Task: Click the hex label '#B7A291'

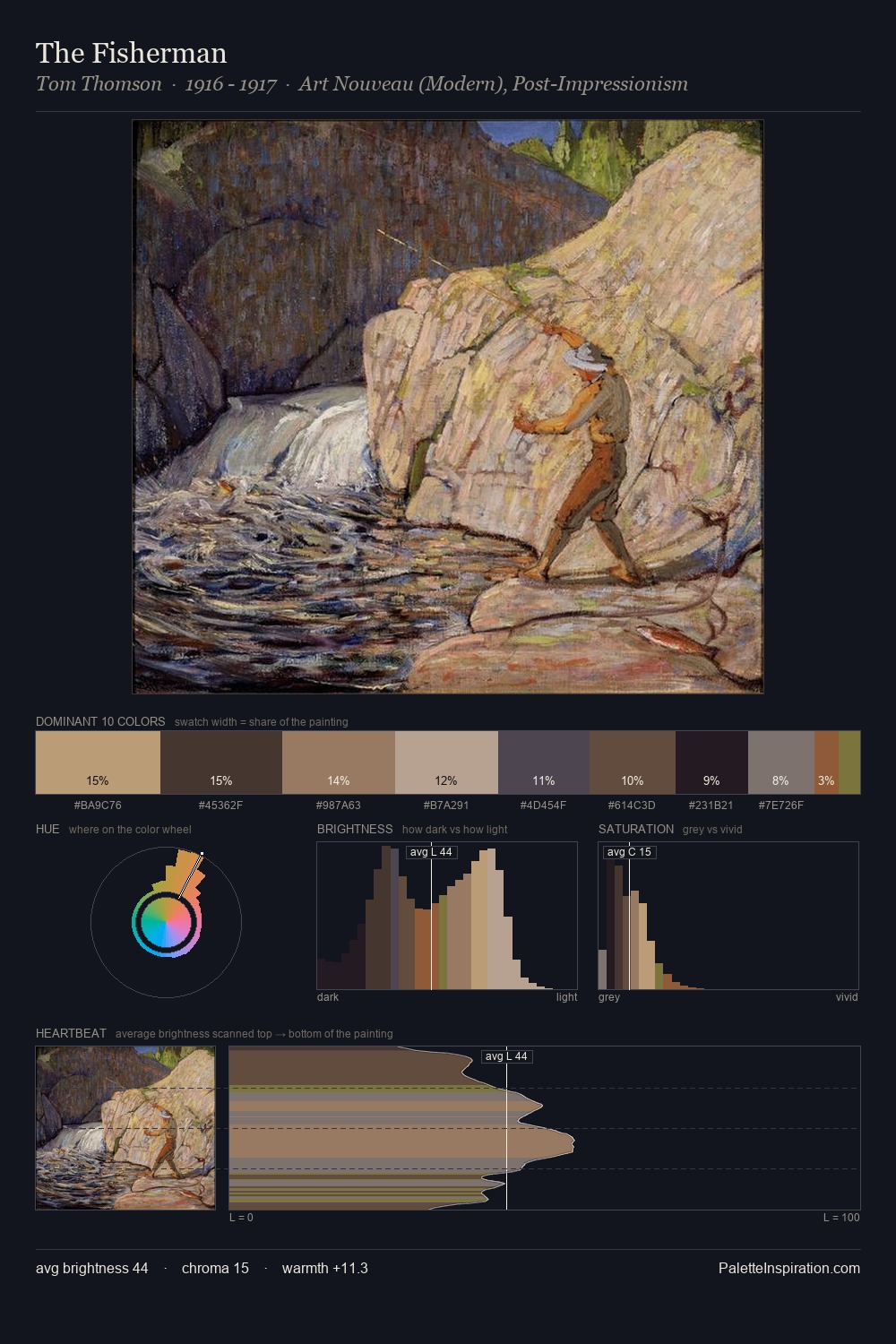Action: click(x=446, y=806)
